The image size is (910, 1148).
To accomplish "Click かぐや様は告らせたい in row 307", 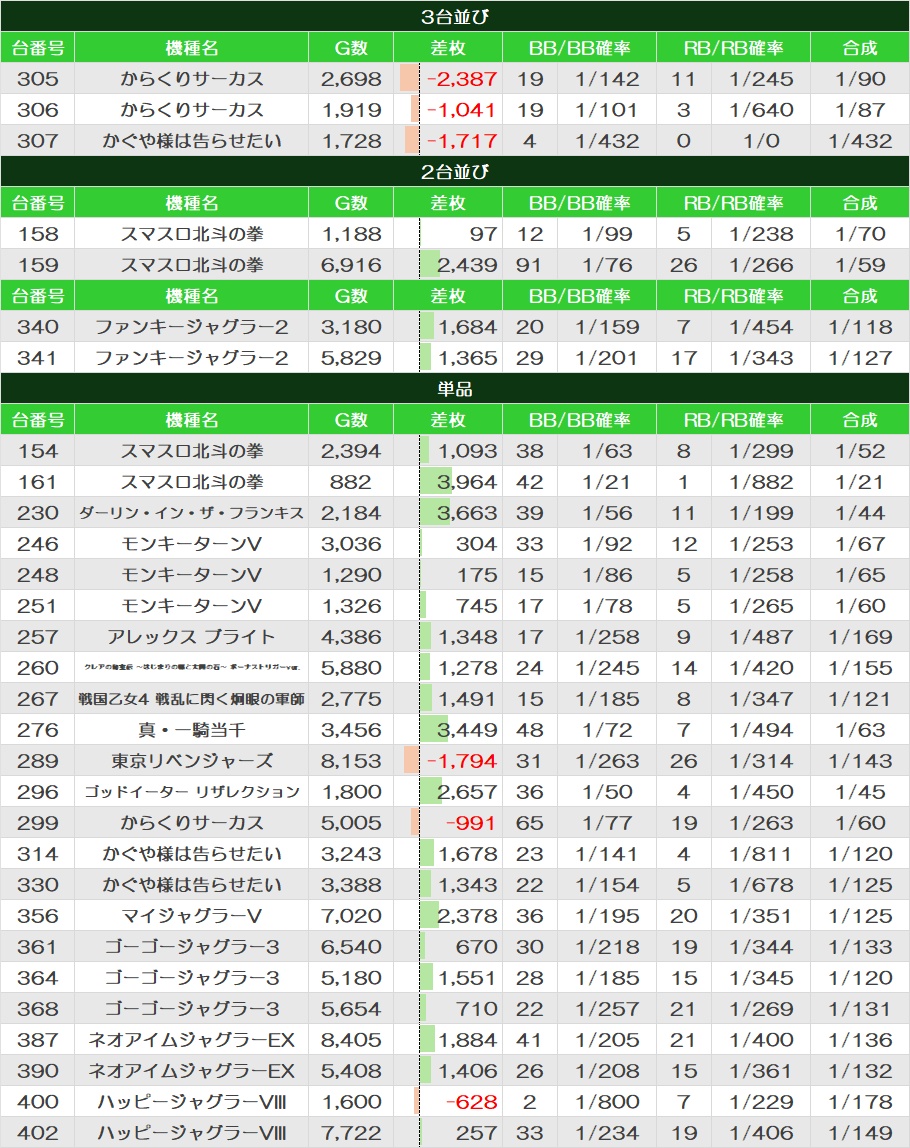I will (192, 141).
